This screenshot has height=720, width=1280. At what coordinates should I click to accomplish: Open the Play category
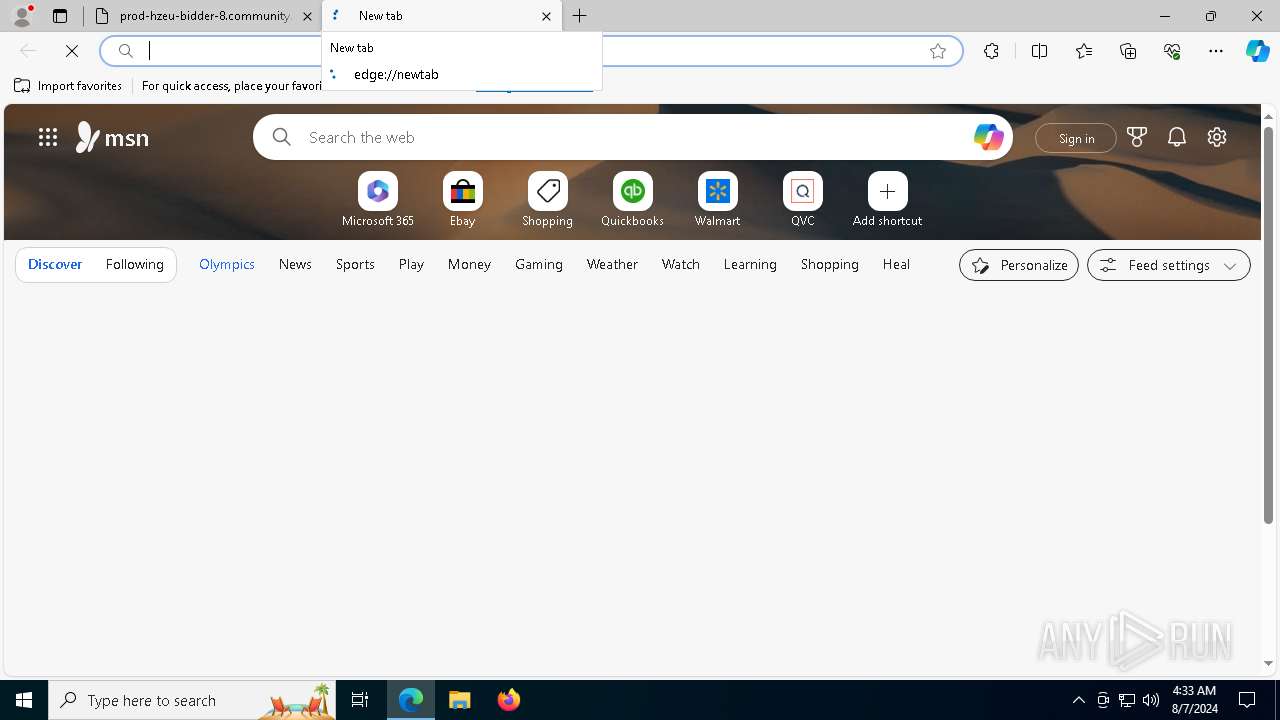(x=411, y=265)
